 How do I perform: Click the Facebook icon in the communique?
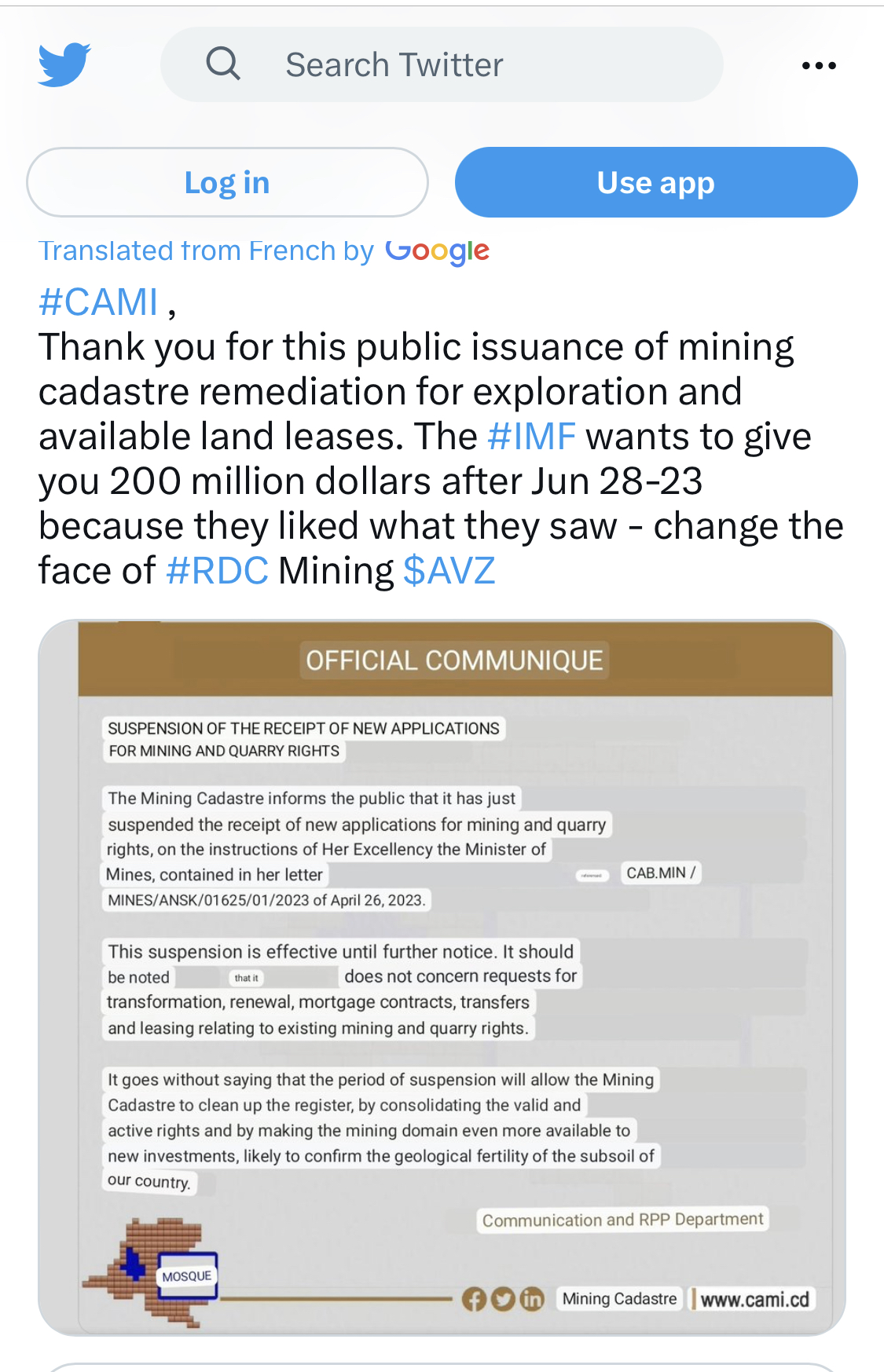pos(474,1300)
